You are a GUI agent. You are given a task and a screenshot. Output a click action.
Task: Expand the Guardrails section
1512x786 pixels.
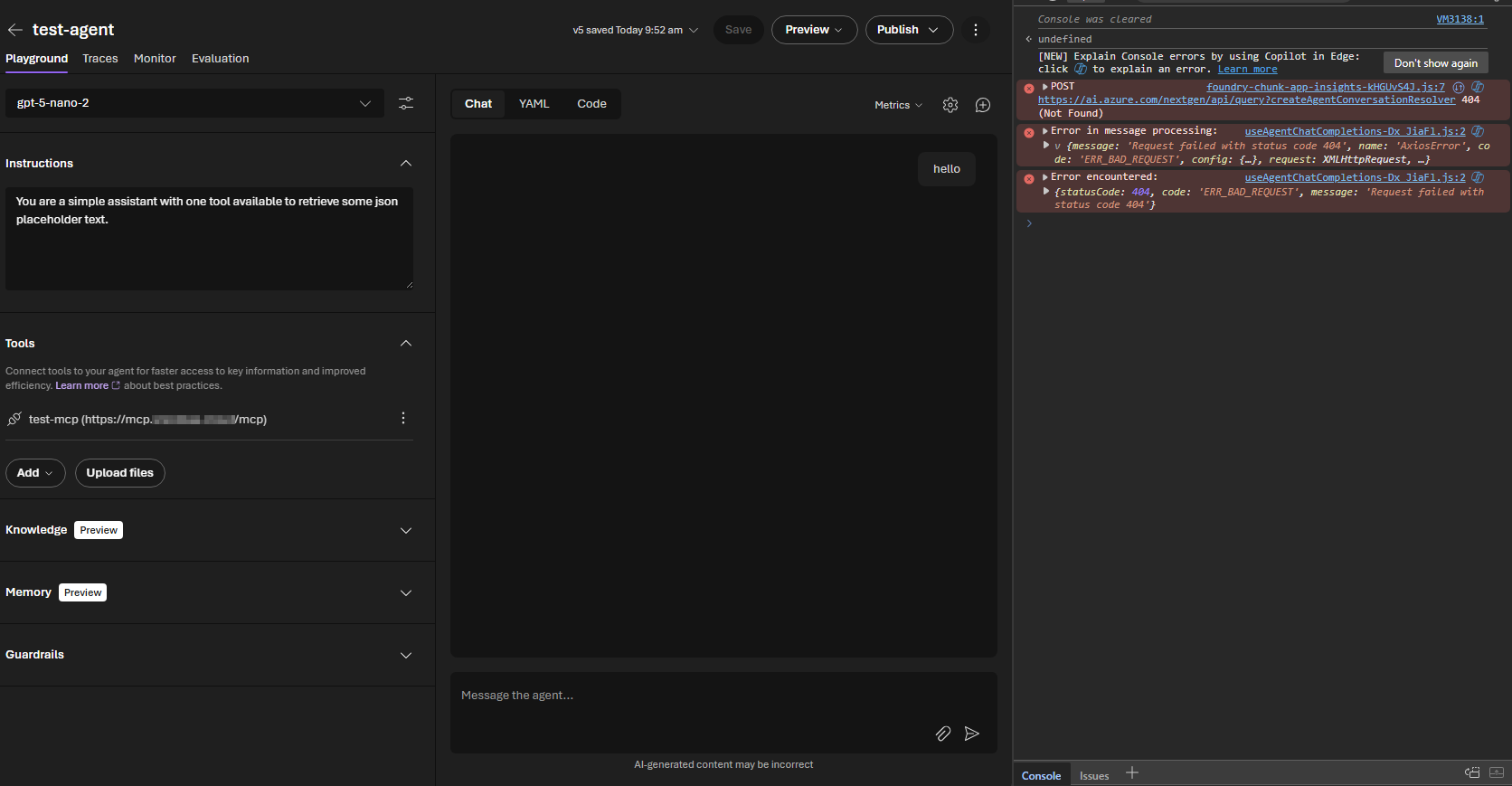click(406, 656)
